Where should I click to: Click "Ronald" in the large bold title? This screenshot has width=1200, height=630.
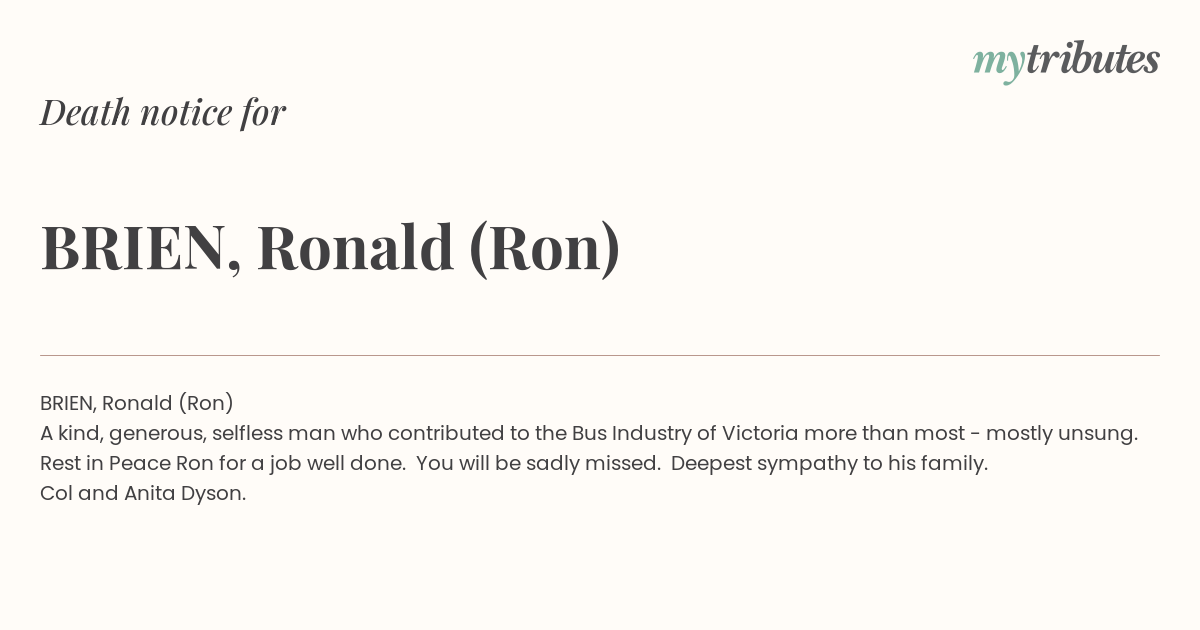pyautogui.click(x=355, y=247)
